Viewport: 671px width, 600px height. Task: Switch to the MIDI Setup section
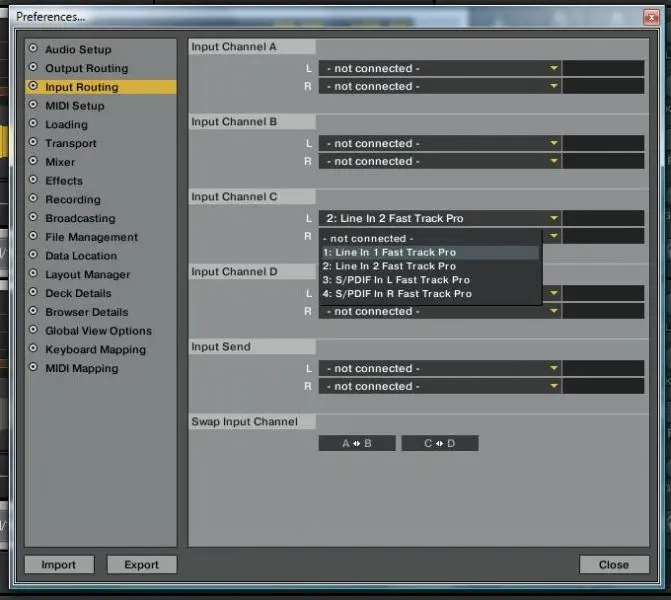tap(74, 106)
